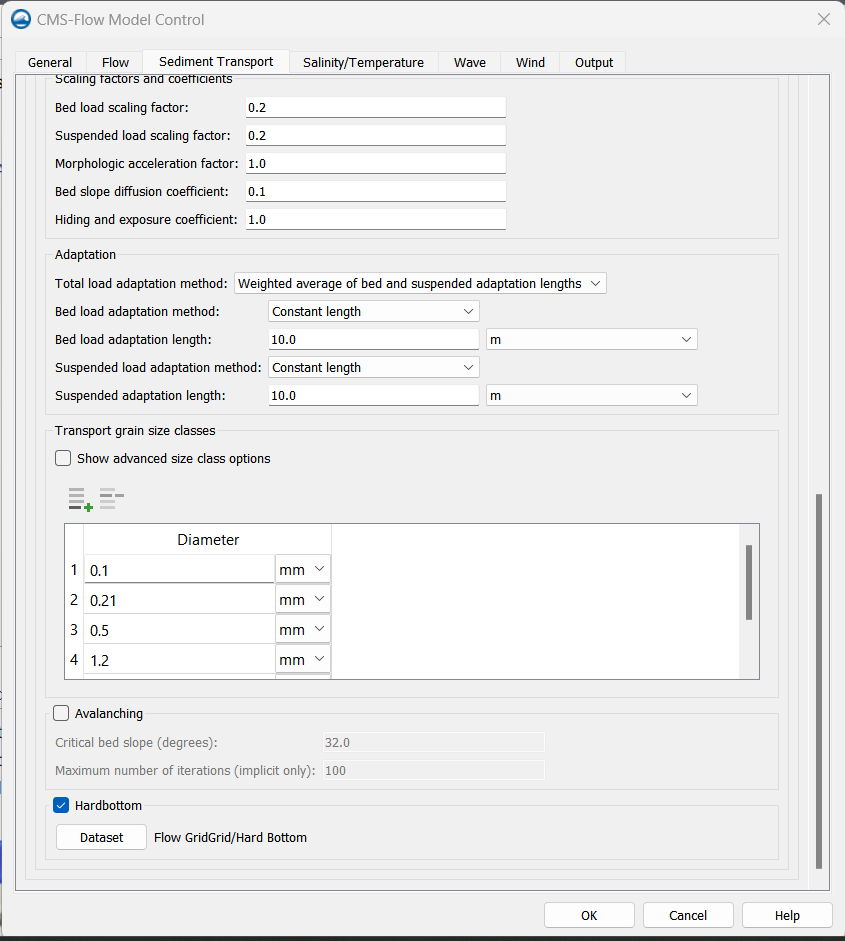The width and height of the screenshot is (845, 941).
Task: Open Total load adaptation method dropdown
Action: point(420,283)
